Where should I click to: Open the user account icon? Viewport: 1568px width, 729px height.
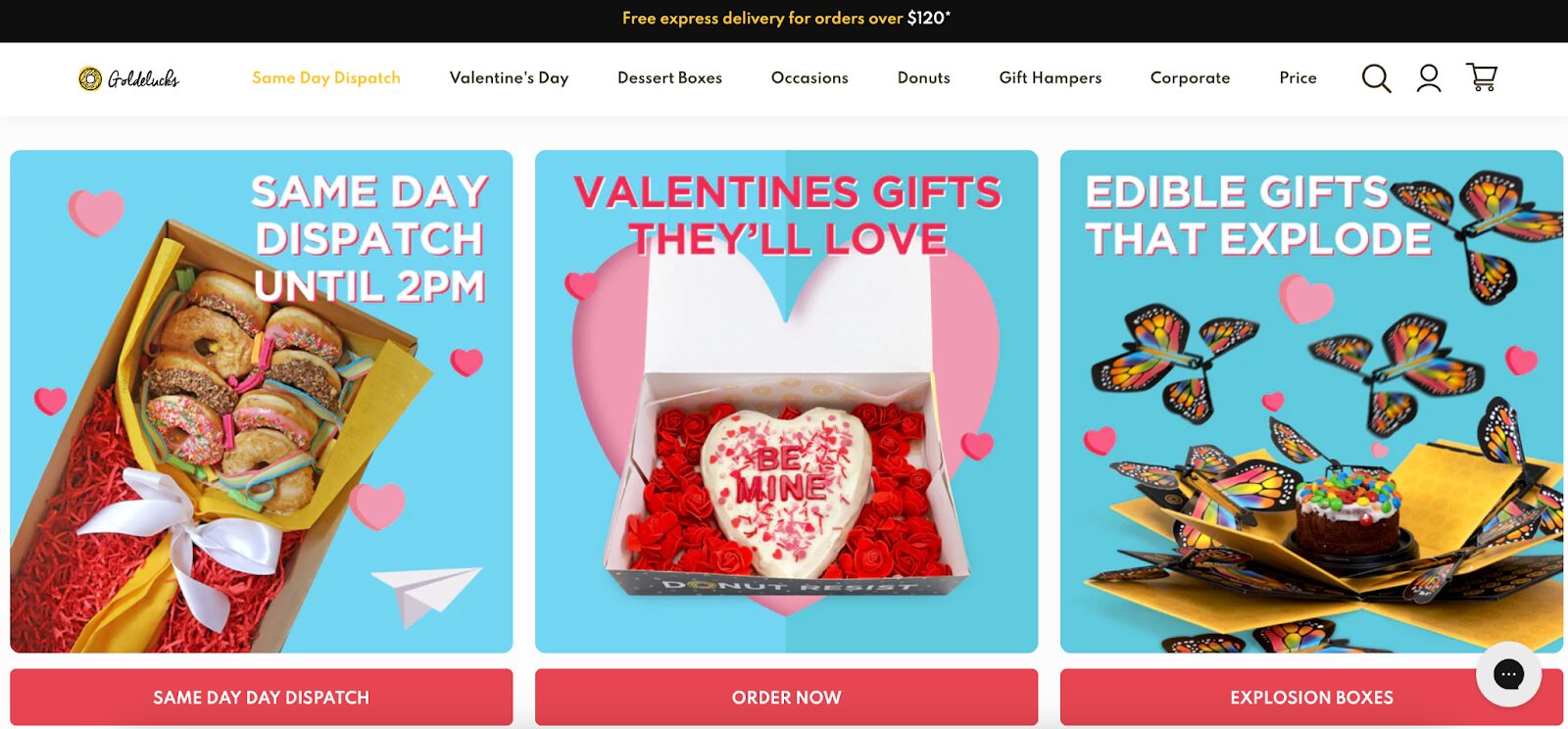point(1429,78)
